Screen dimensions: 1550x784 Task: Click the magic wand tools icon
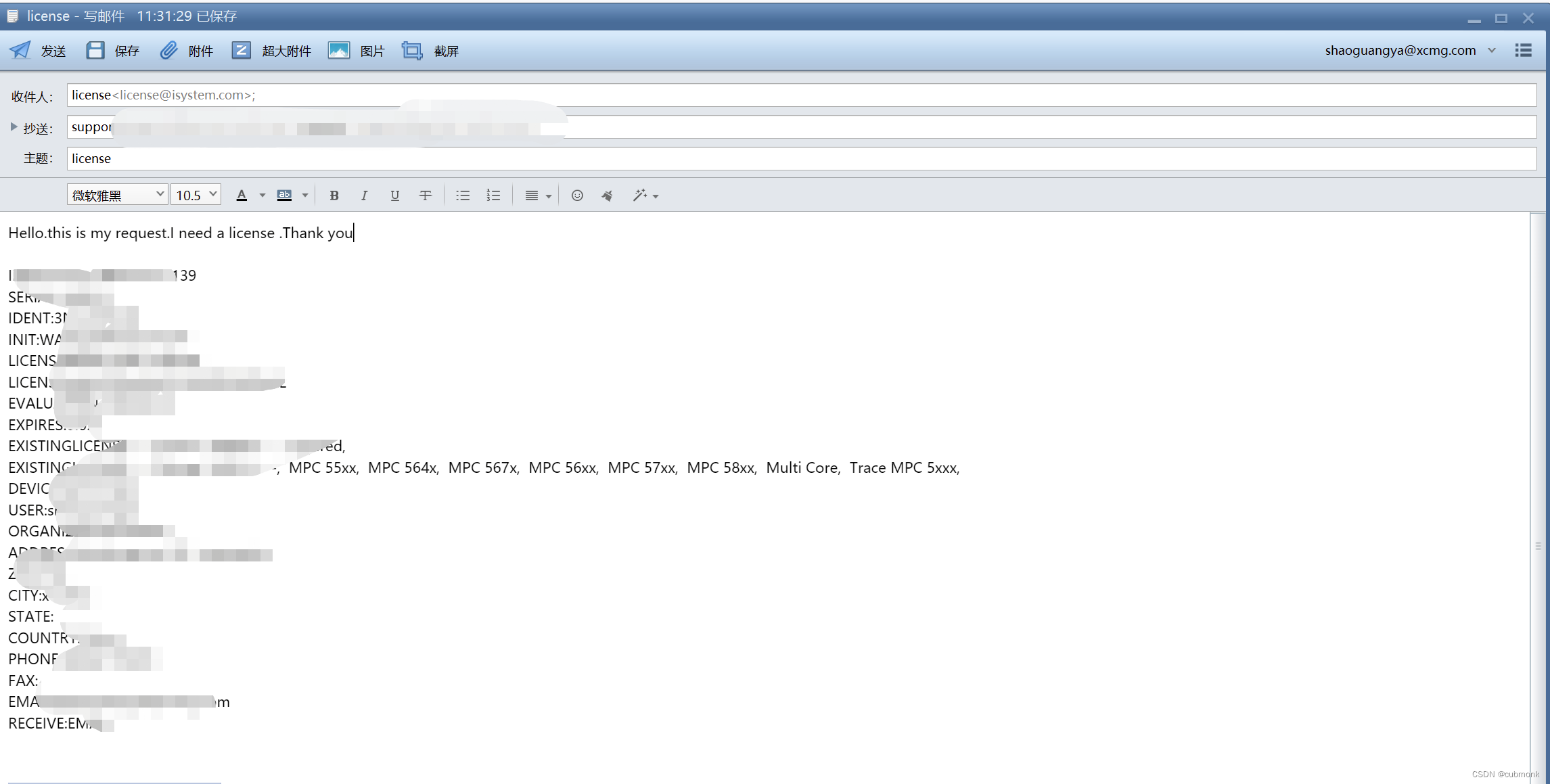639,195
